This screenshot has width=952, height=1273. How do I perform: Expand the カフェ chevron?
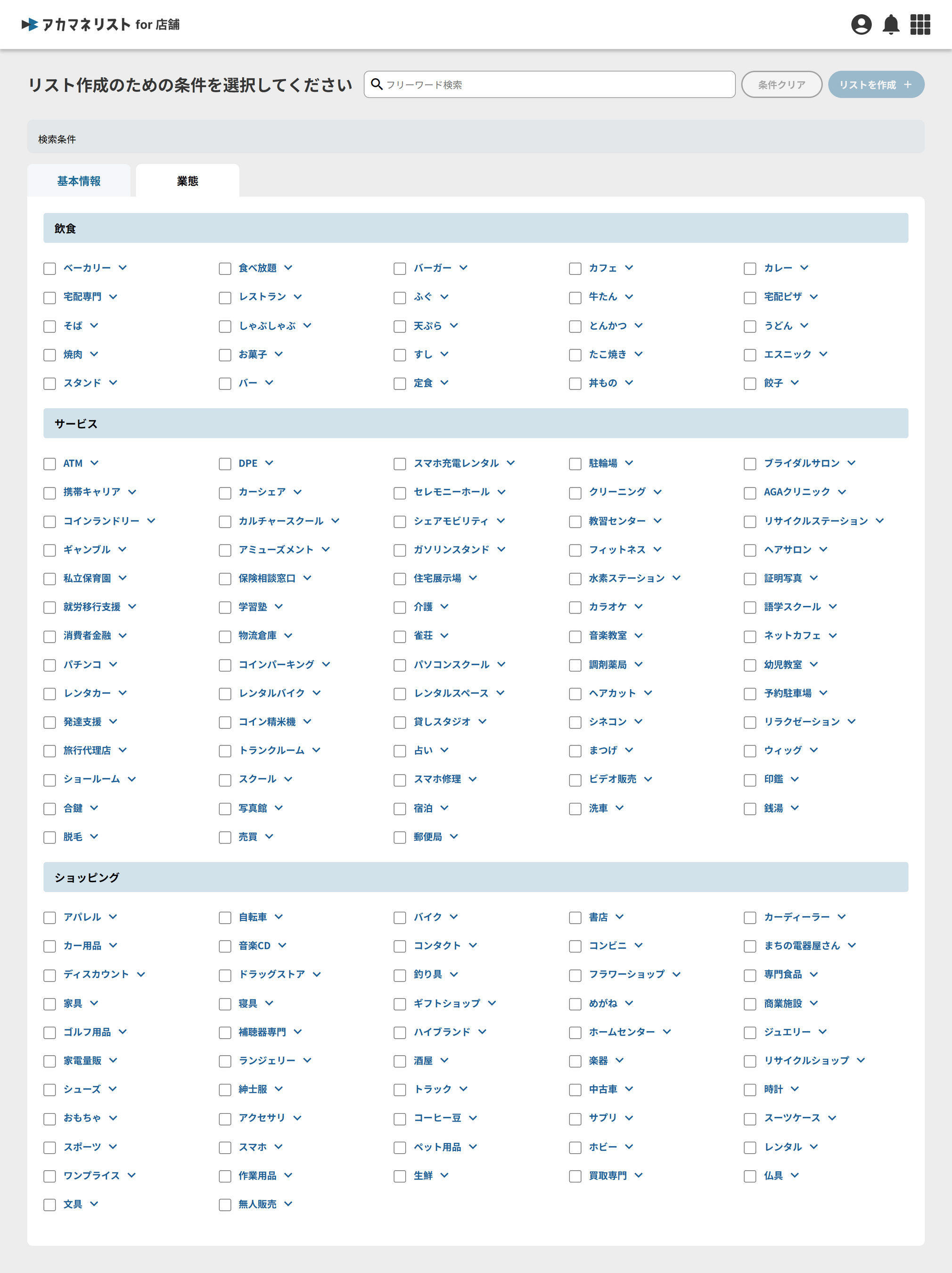tap(629, 268)
